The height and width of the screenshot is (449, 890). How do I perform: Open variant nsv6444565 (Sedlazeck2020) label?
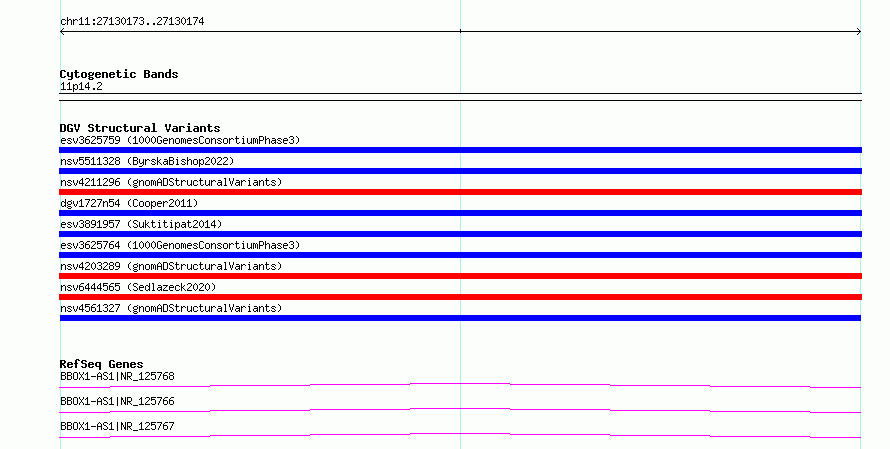(x=138, y=287)
